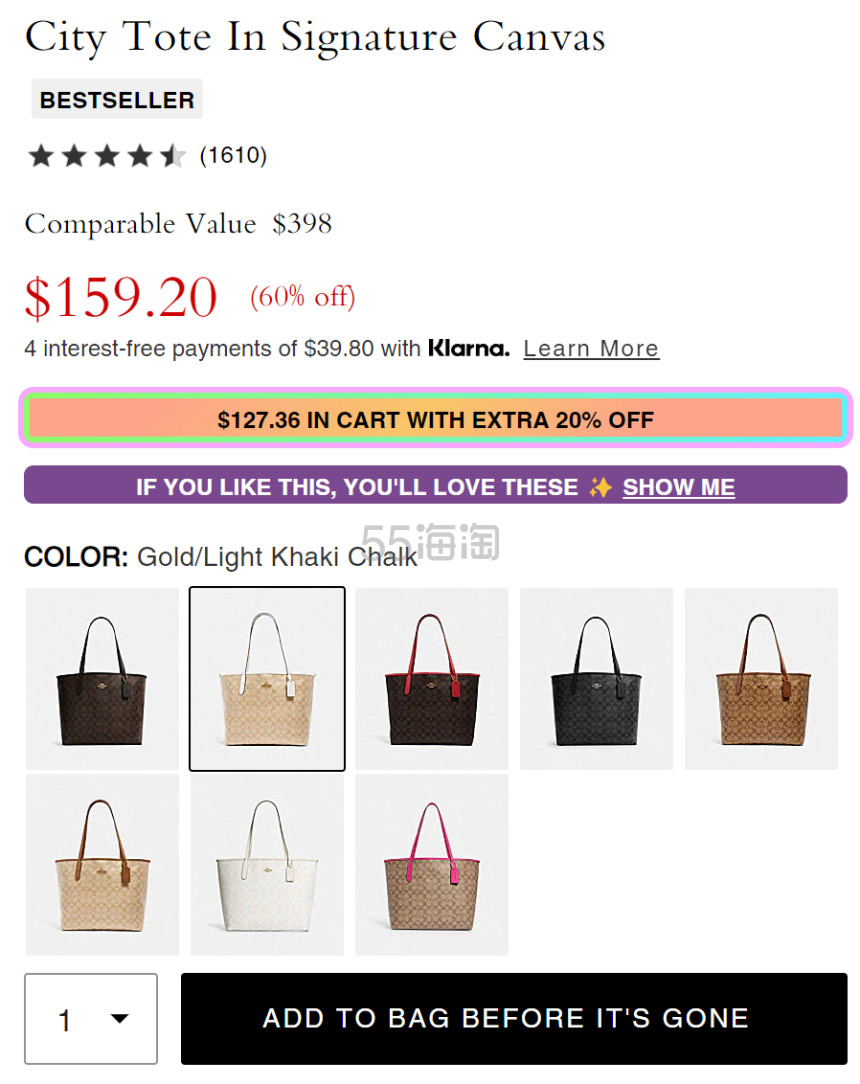Viewport: 860px width, 1084px height.
Task: Pick the all-black signature tote swatch
Action: click(x=596, y=679)
